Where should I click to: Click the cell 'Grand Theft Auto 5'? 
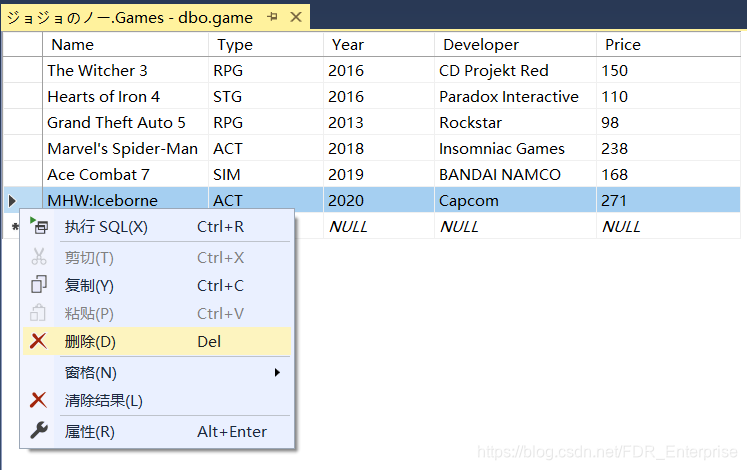[x=125, y=122]
